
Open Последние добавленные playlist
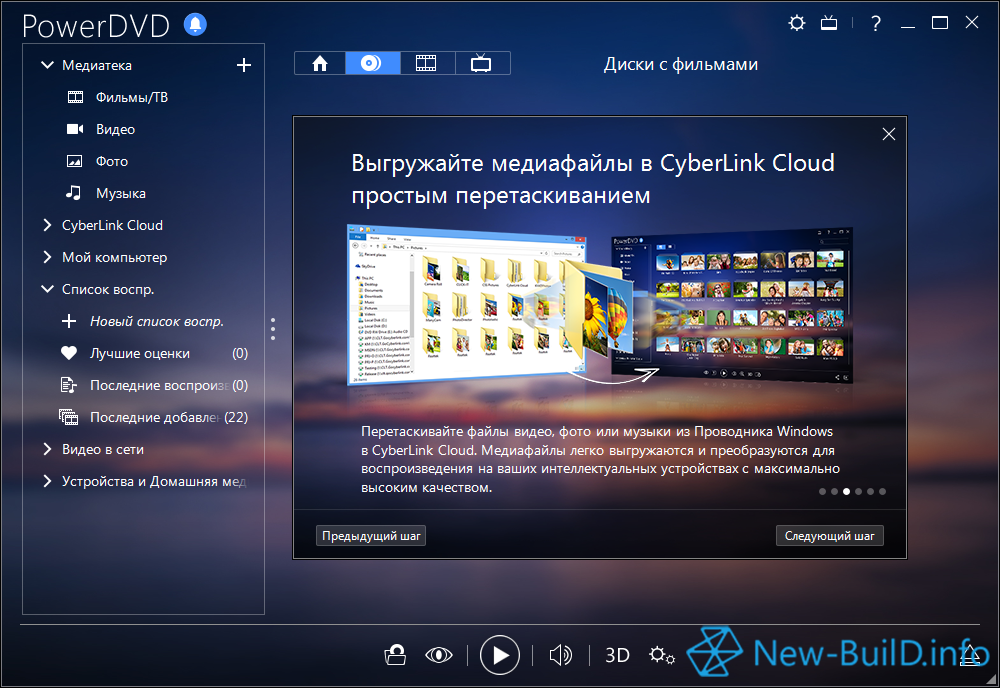[155, 417]
